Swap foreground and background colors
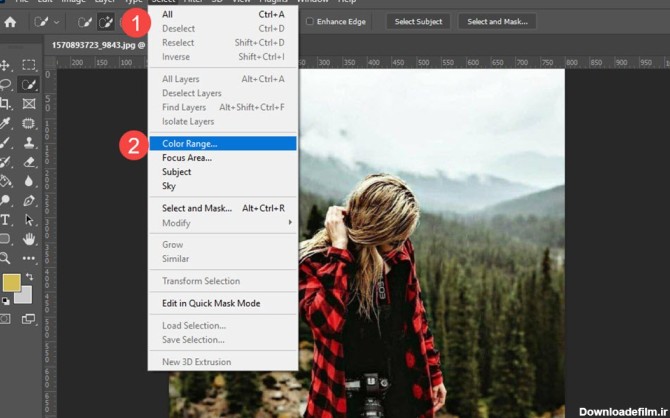Viewport: 670px width, 418px height. (x=29, y=277)
